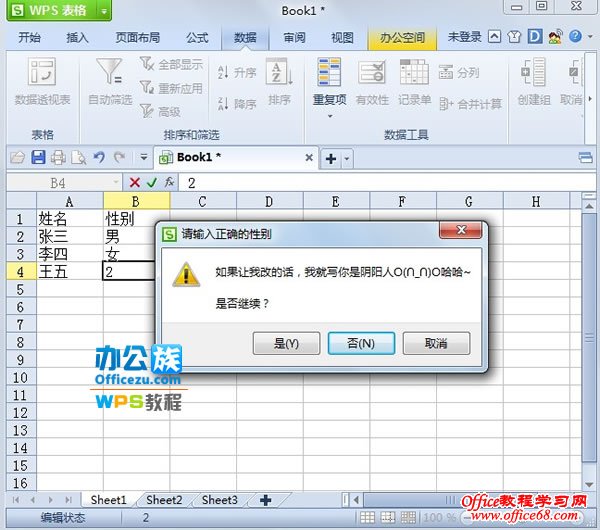Expand the WPS 表格 application menu arrow
Viewport: 600px width, 530px height.
[104, 11]
